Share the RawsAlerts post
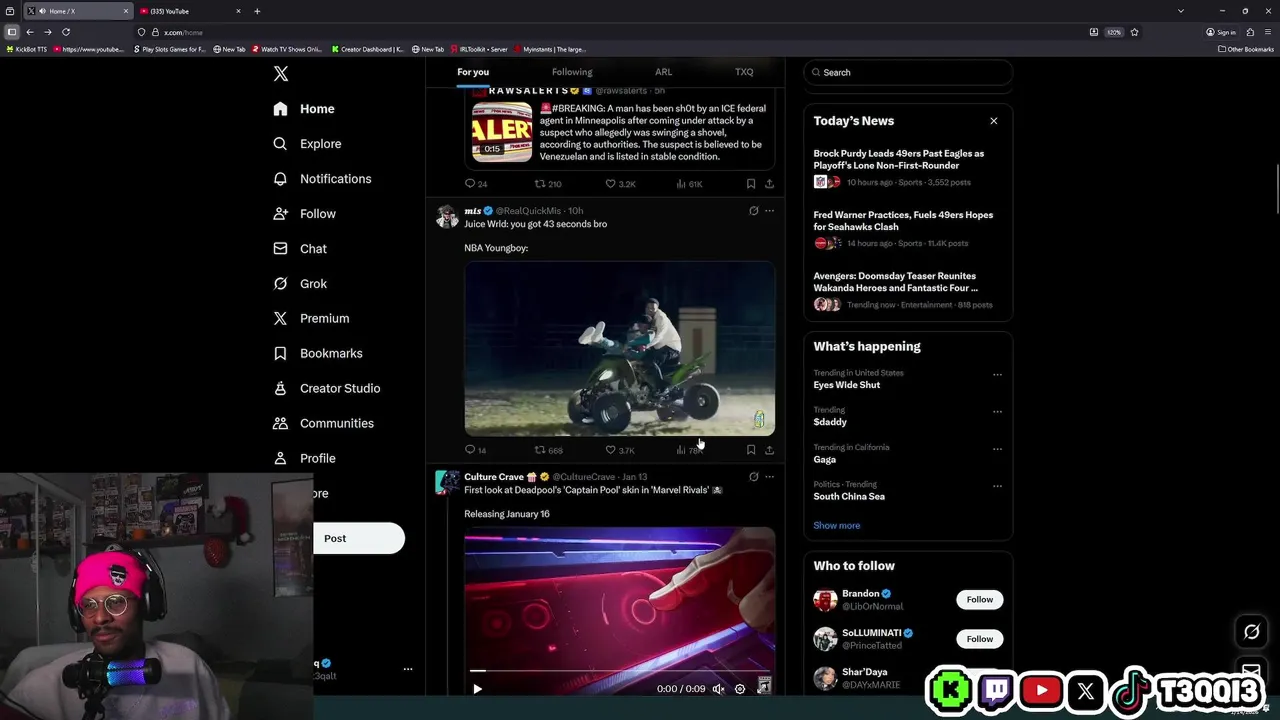 pyautogui.click(x=769, y=184)
